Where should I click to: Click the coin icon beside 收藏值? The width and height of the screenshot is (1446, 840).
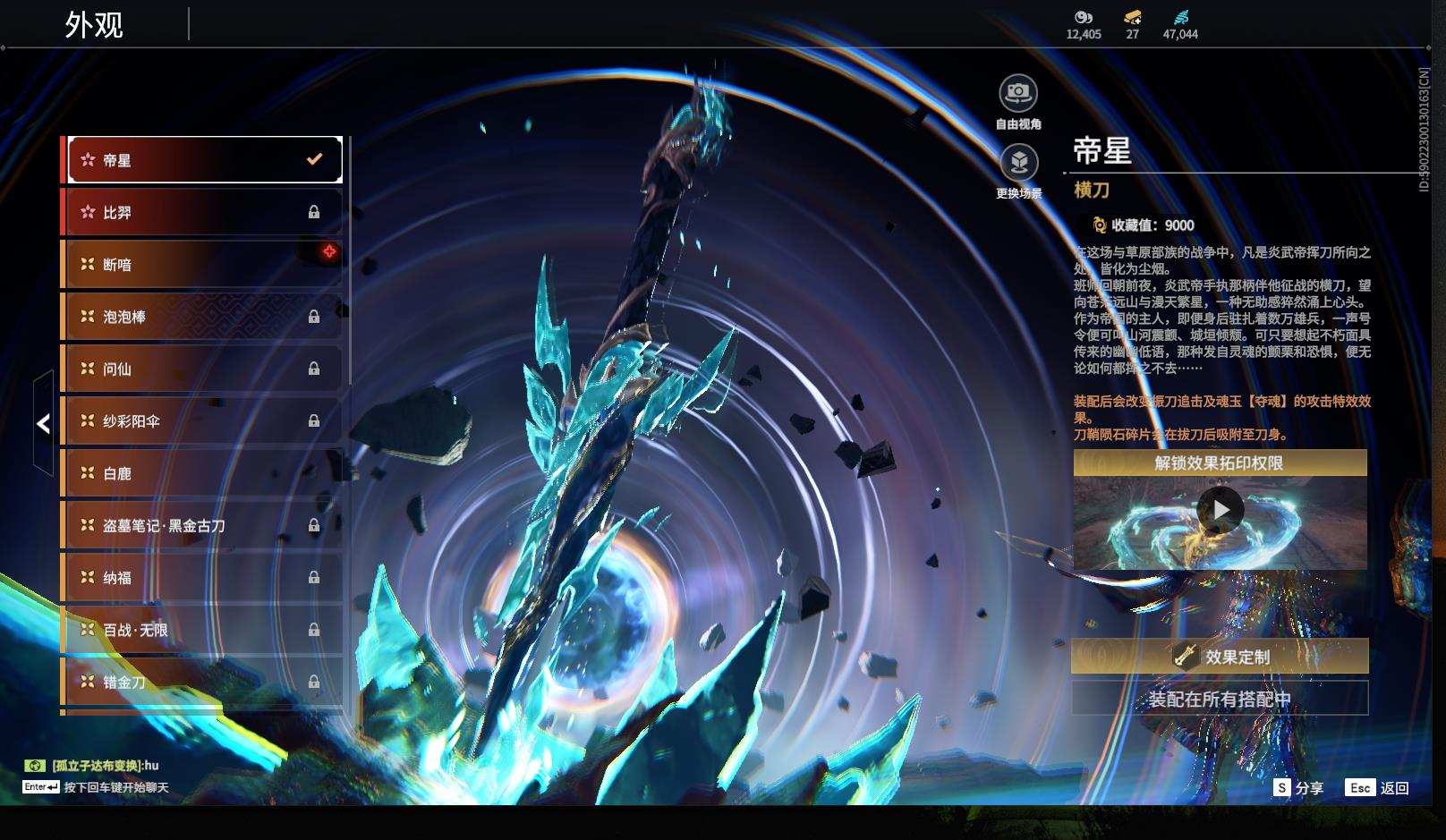click(x=1099, y=225)
